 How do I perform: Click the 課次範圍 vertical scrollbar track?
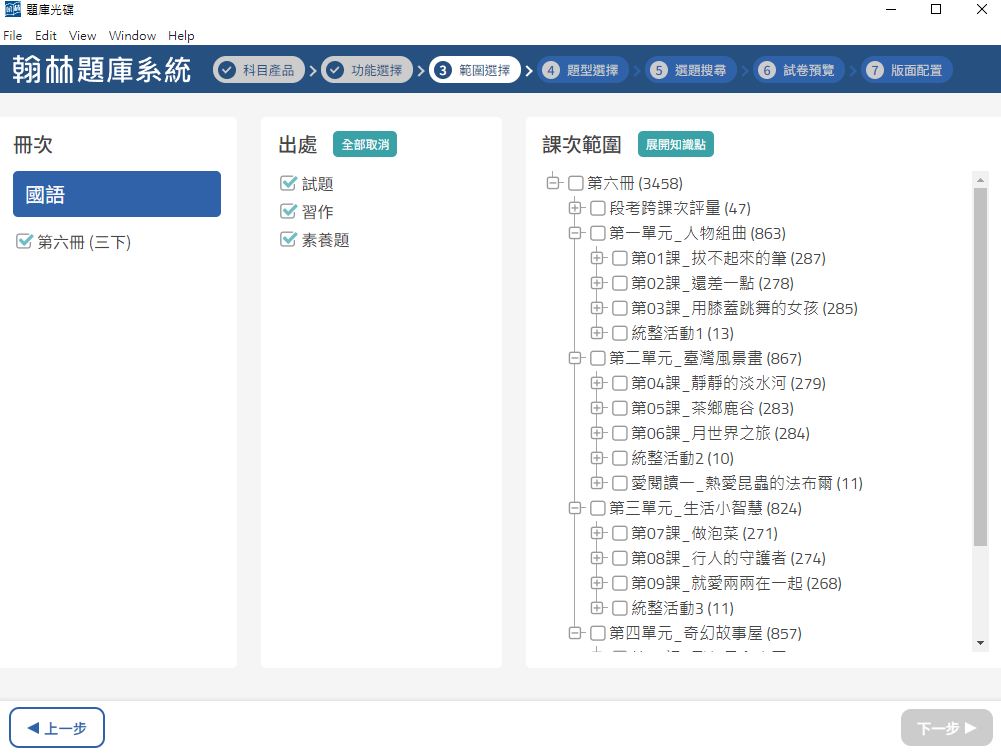tap(980, 590)
